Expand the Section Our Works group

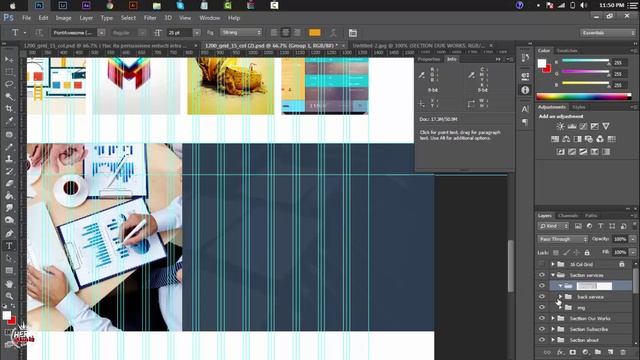pos(553,318)
